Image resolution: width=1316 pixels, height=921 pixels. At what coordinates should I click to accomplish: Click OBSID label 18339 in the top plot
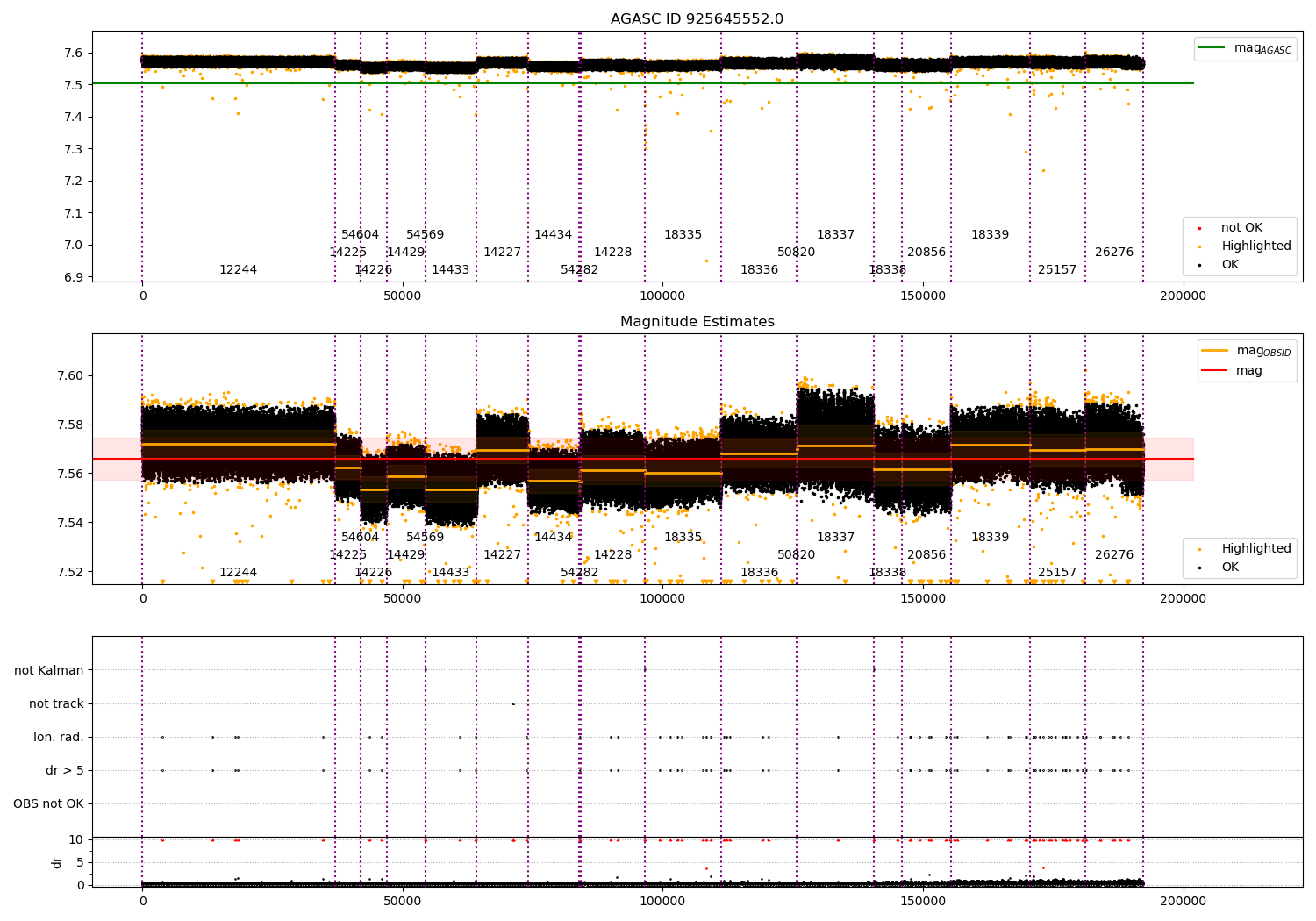(990, 235)
